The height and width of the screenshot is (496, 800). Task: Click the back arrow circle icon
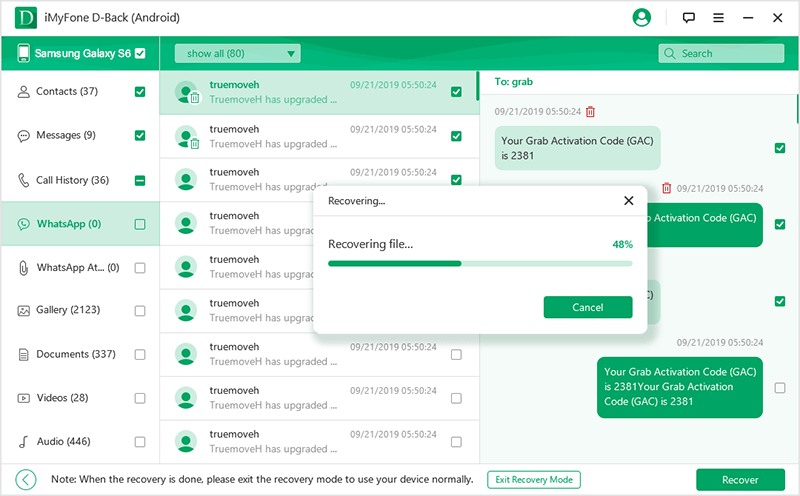click(x=26, y=480)
